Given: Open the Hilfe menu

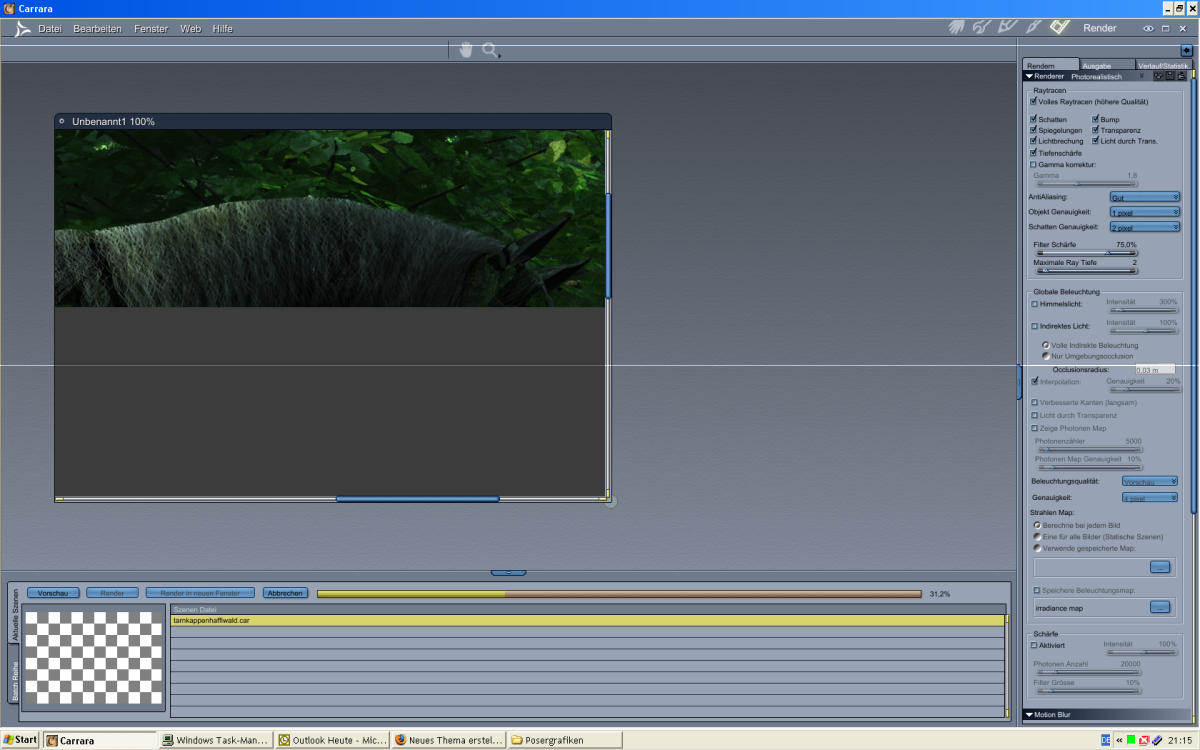Looking at the screenshot, I should coord(222,29).
